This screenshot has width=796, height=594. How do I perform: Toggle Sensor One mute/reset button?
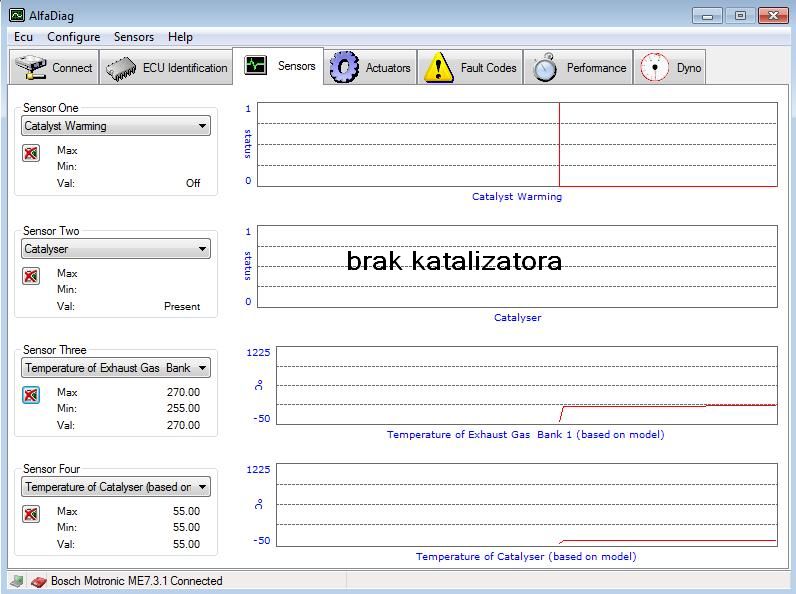point(31,153)
